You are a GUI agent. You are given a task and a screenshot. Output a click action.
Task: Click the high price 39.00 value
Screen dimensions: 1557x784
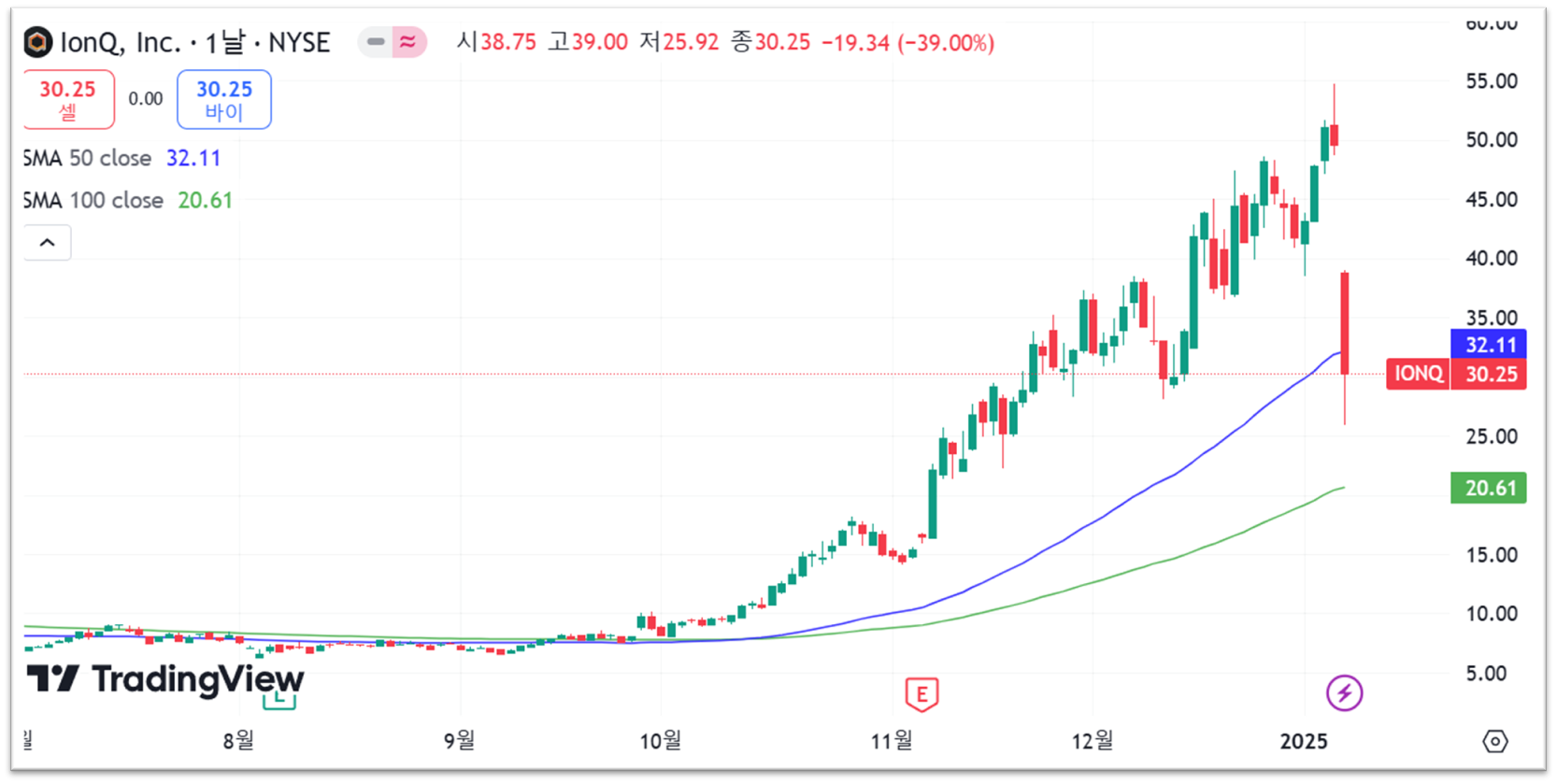coord(600,43)
